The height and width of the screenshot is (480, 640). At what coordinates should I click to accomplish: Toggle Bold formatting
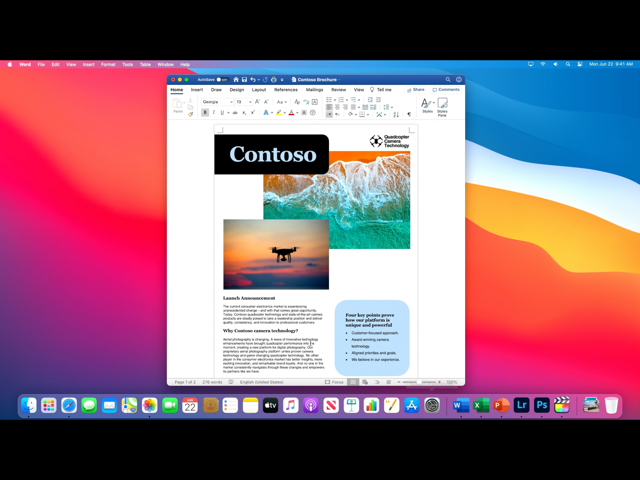(x=205, y=113)
